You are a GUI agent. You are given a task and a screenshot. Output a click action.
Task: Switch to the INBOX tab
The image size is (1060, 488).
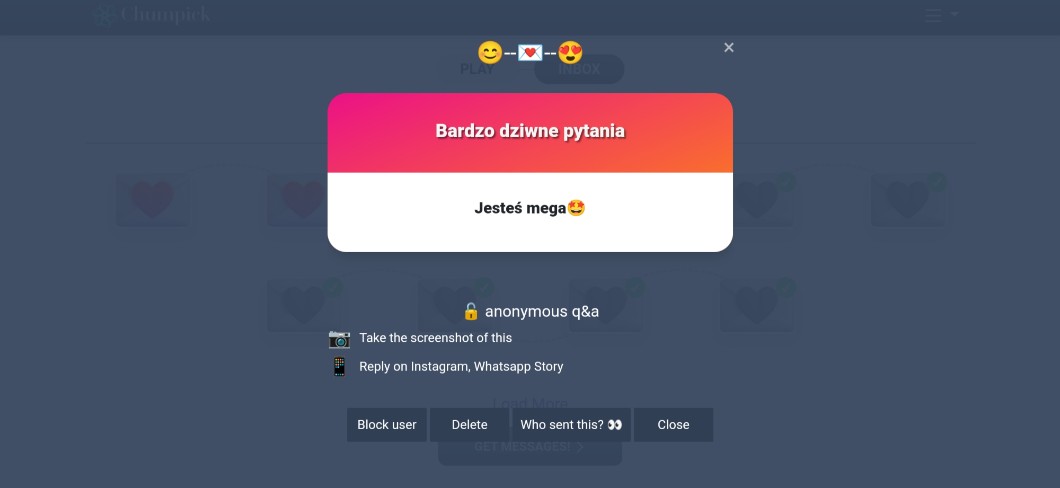point(579,69)
